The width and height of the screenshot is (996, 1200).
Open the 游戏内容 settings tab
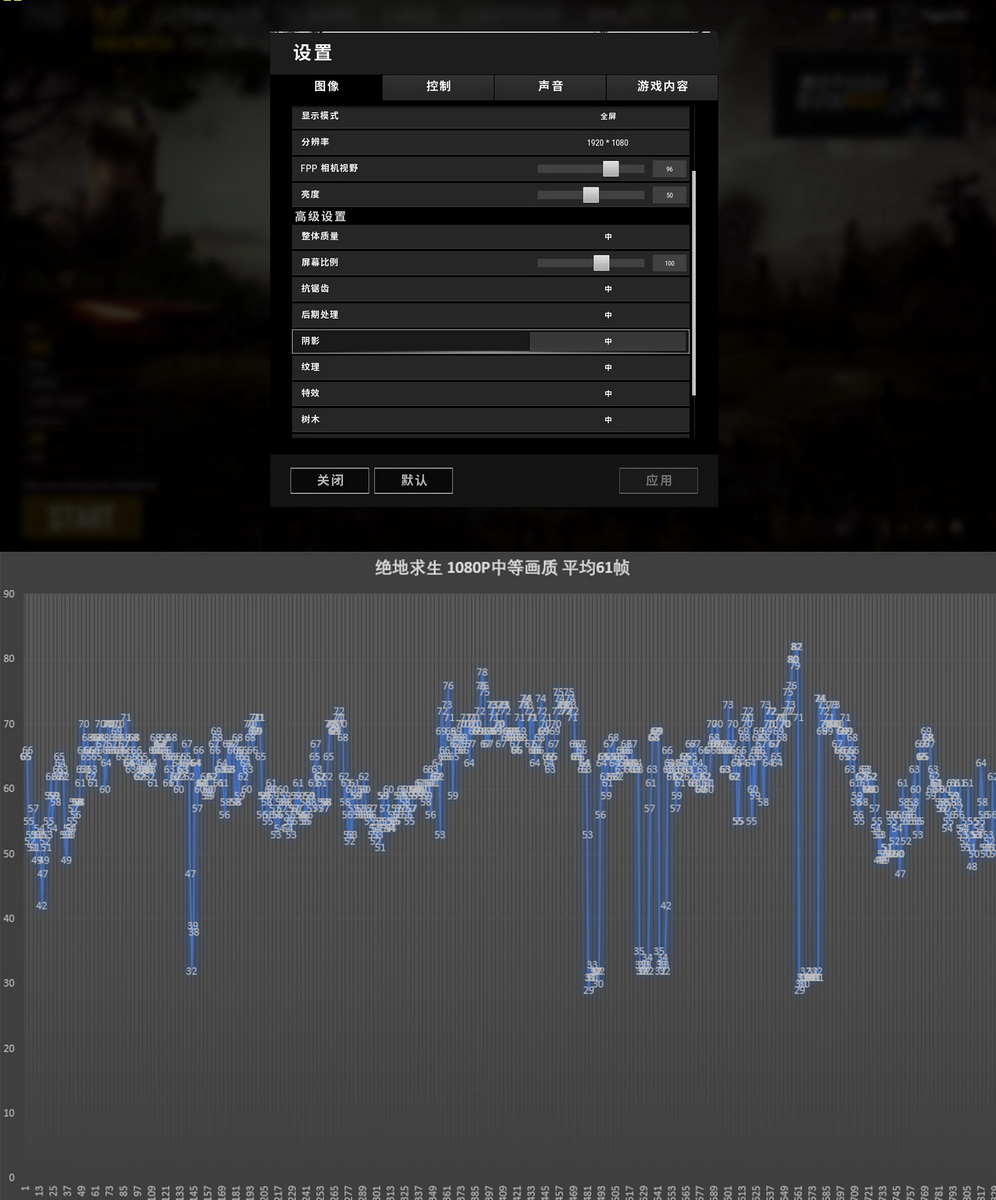pos(662,87)
